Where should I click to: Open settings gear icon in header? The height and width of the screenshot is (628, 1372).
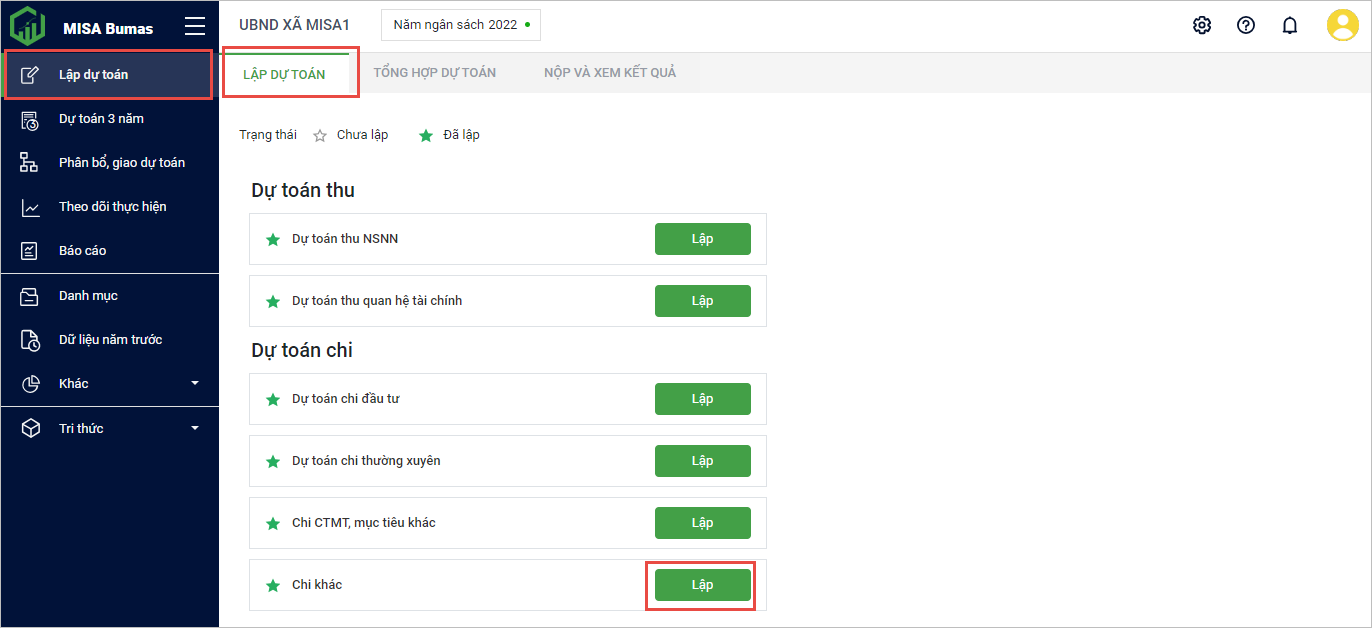1202,25
